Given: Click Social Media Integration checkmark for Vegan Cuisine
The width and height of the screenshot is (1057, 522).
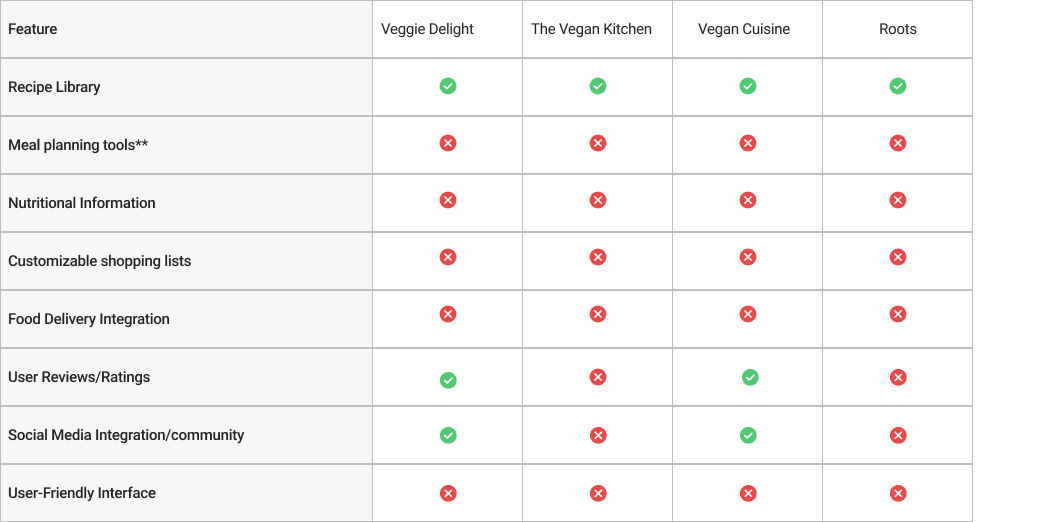Looking at the screenshot, I should coord(748,436).
